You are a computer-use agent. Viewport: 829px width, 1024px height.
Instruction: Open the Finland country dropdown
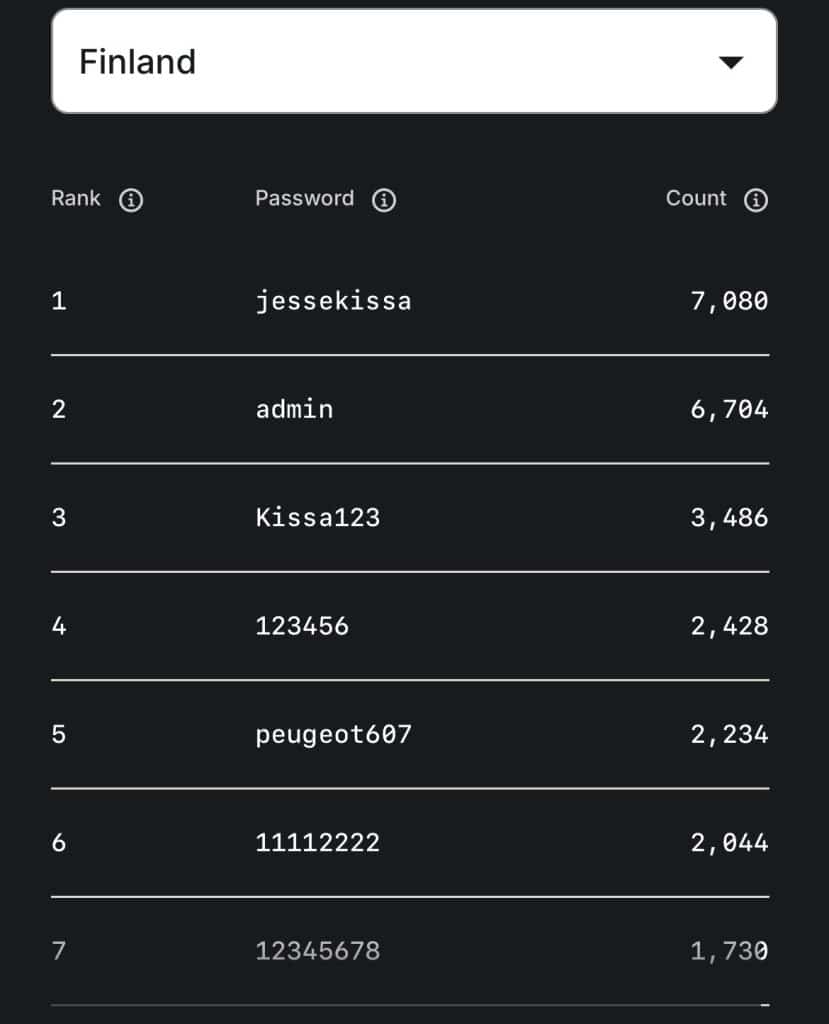(414, 62)
